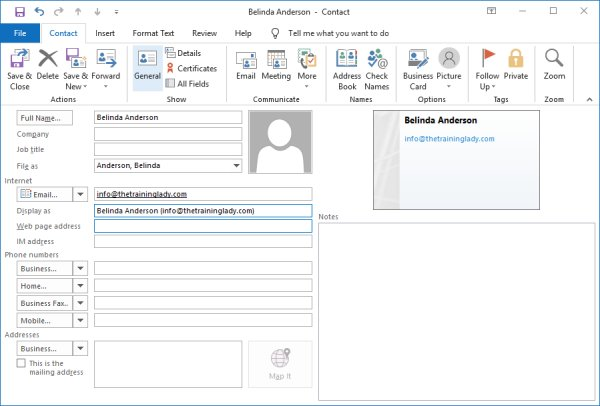Go to the previous item using the up arrow
Image resolution: width=600 pixels, height=406 pixels.
(x=78, y=12)
